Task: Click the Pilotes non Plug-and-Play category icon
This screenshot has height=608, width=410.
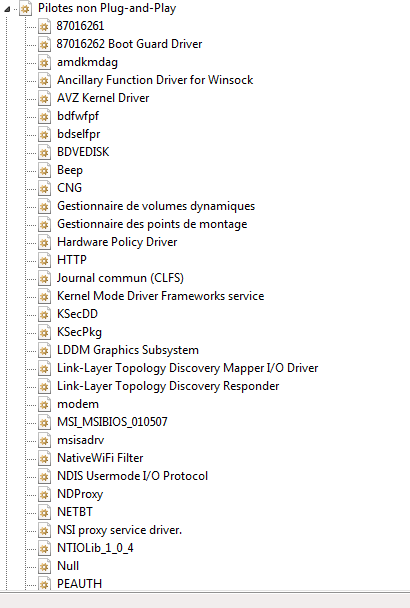Action: 26,8
